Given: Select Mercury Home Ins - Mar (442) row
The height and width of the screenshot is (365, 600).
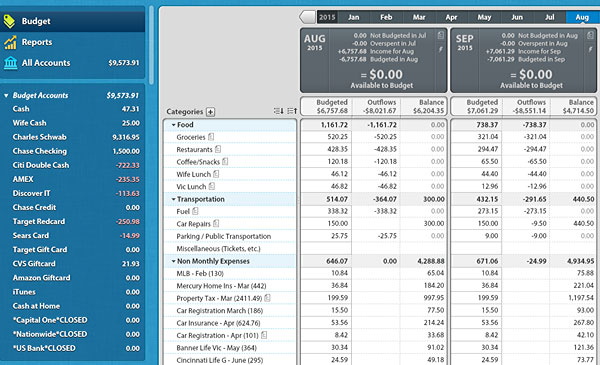Looking at the screenshot, I should pos(230,286).
